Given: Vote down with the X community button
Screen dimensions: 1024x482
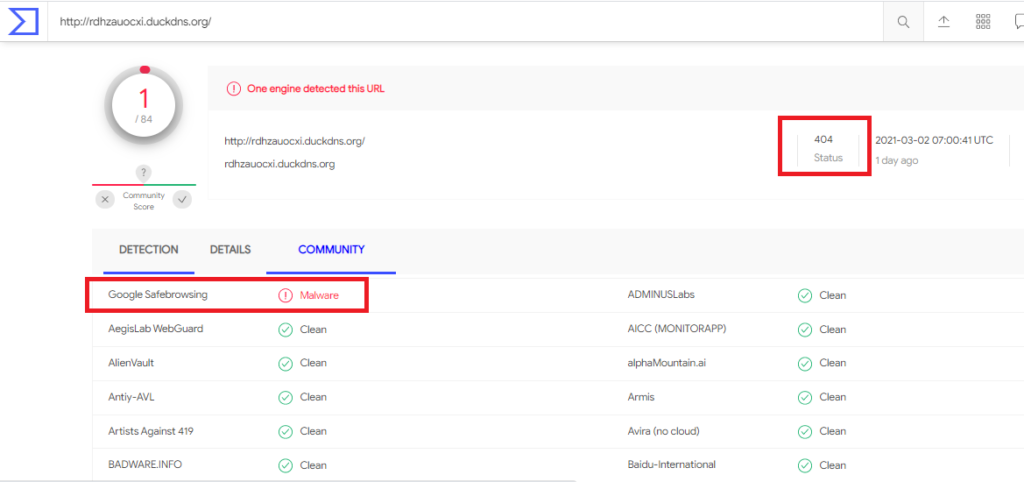Looking at the screenshot, I should coord(105,199).
